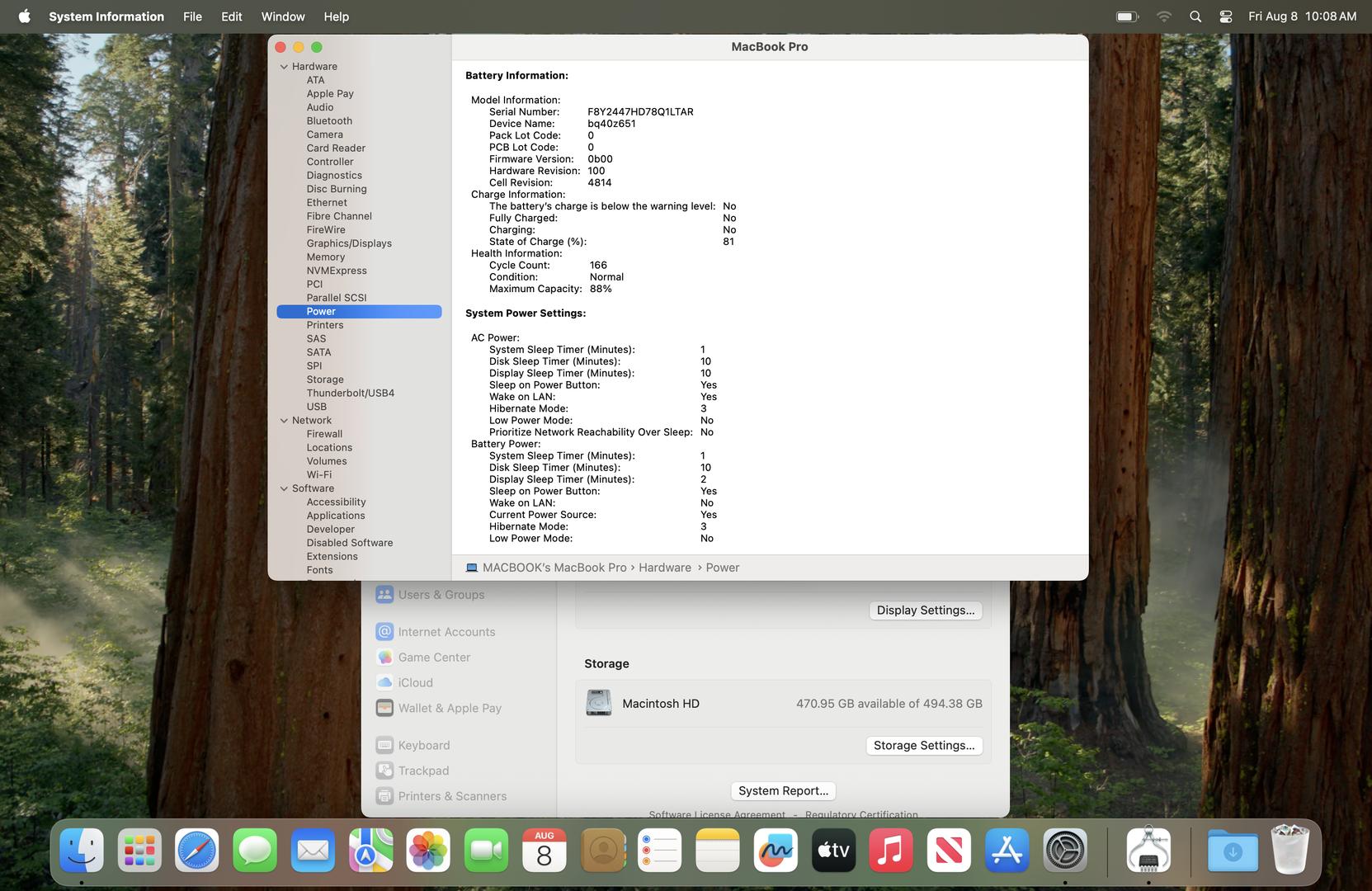Click Power in the path bar

click(723, 568)
